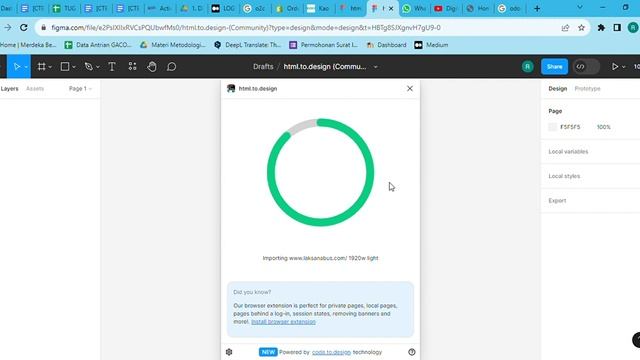The image size is (640, 360).
Task: Open the tab search chevron
Action: 580,7
